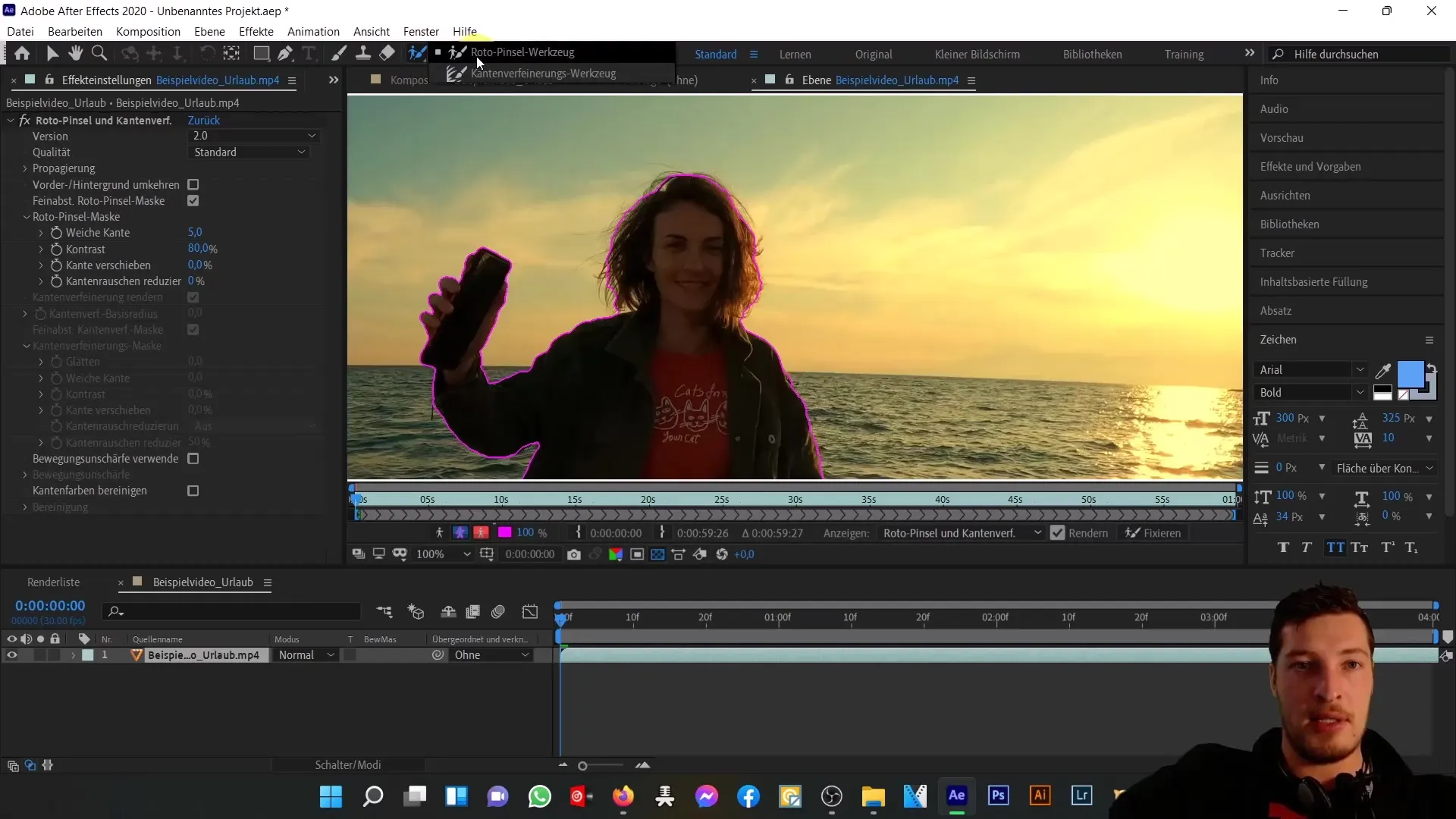This screenshot has width=1456, height=819.
Task: Select the Clone Stamp tool
Action: pyautogui.click(x=363, y=53)
